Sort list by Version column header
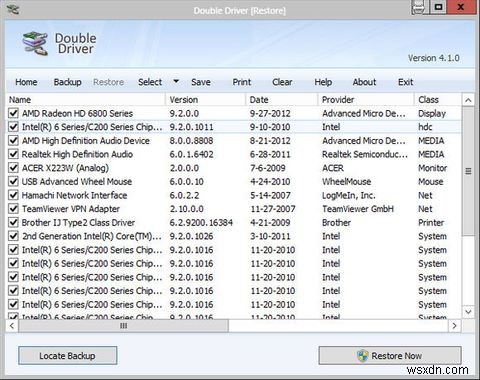Viewport: 480px width, 380px height. 206,100
